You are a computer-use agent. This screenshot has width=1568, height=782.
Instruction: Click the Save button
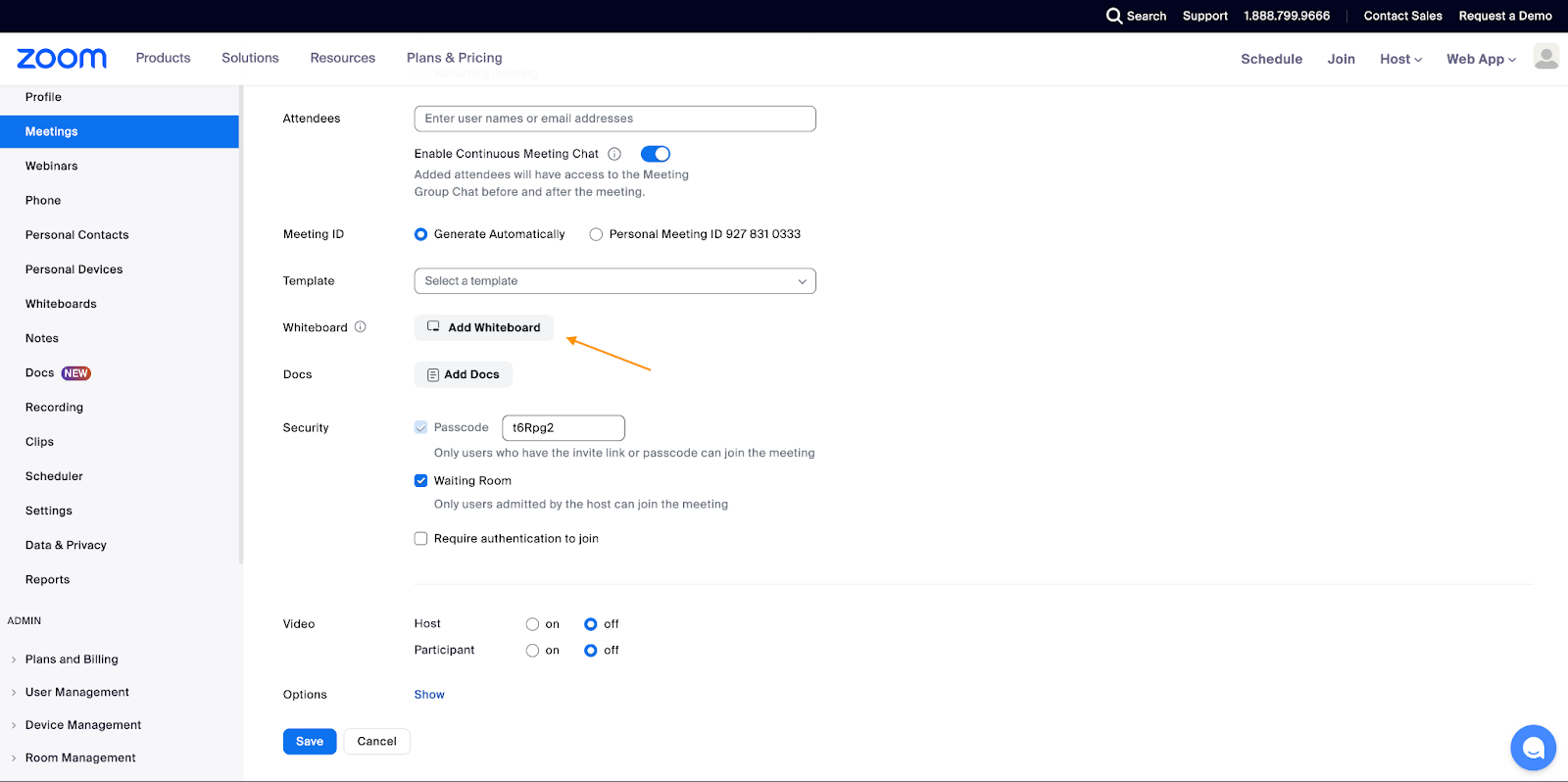(310, 742)
